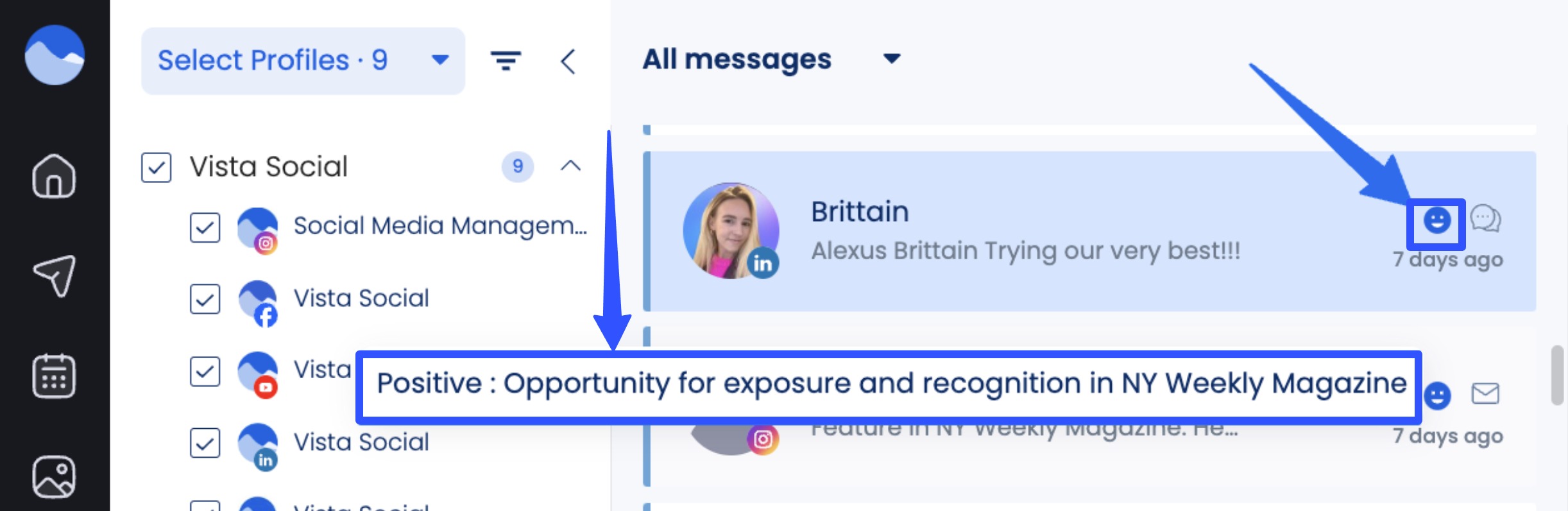Viewport: 1568px width, 511px height.
Task: Click the envelope icon on second message
Action: [1485, 393]
